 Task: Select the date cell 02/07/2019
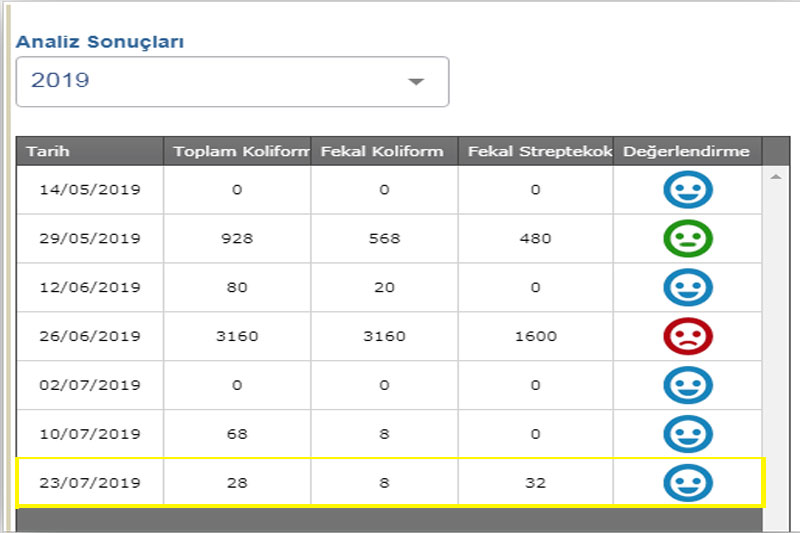(x=90, y=385)
